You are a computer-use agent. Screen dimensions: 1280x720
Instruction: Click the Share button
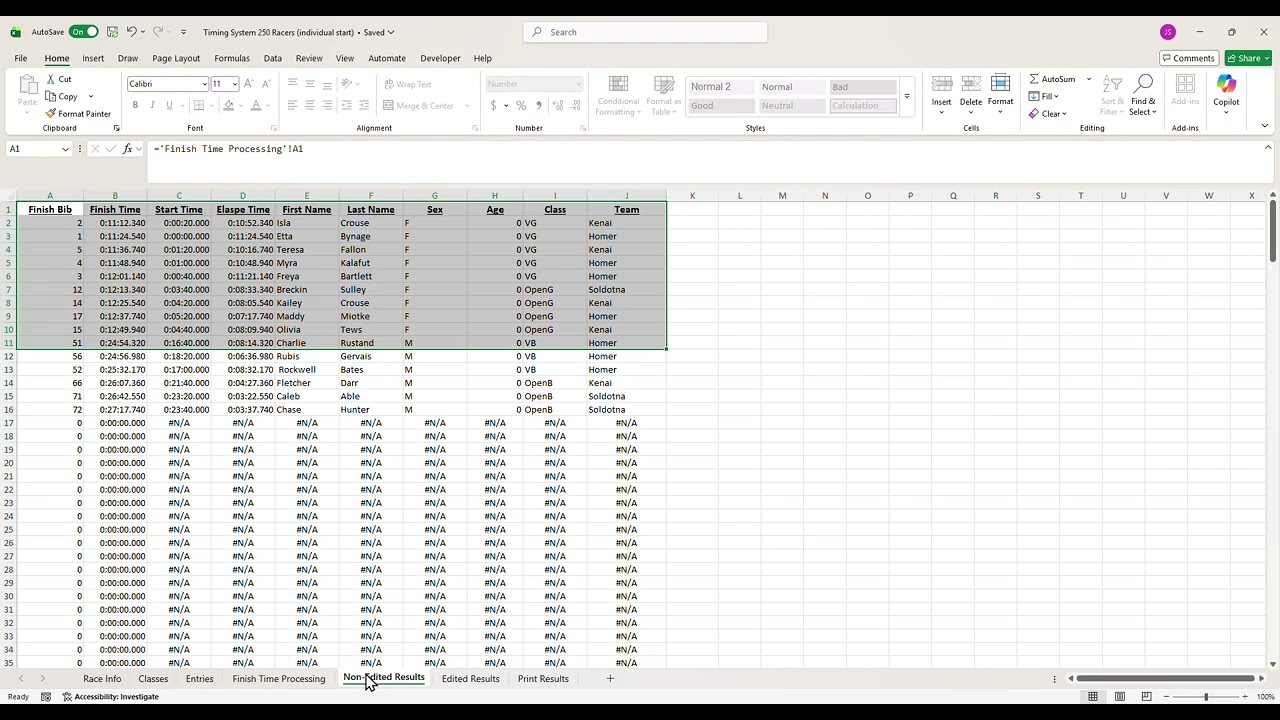tap(1248, 58)
